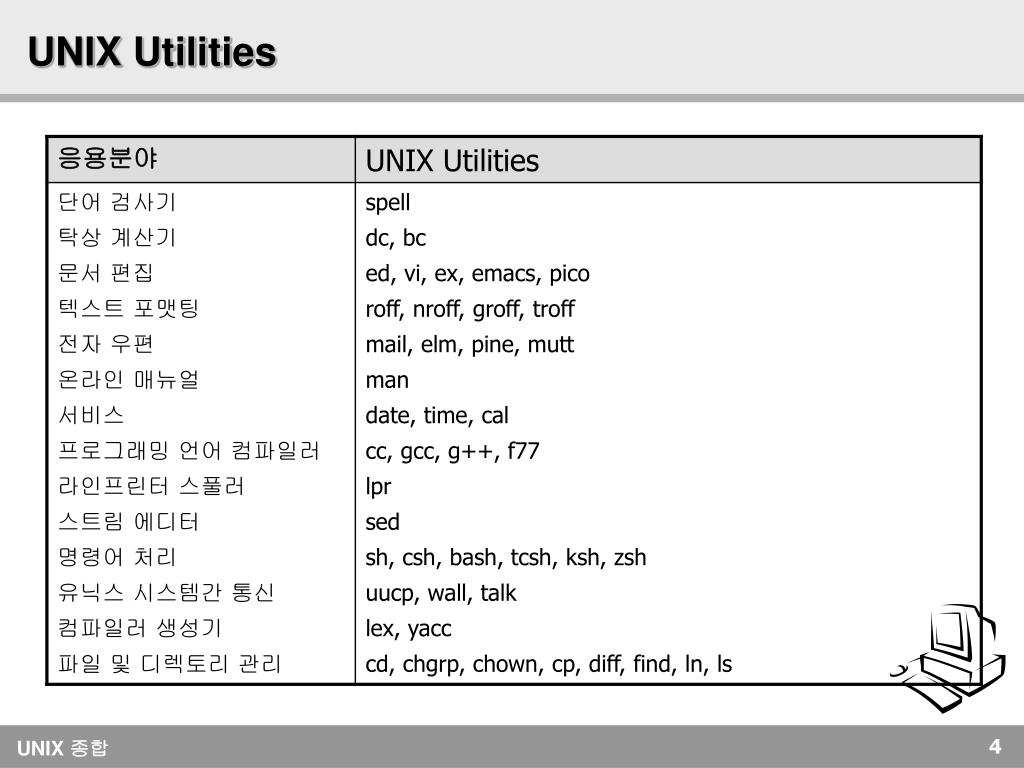Viewport: 1024px width, 768px height.
Task: Click the 'ed, vi, ex, emacs, pico' cell
Action: (x=477, y=274)
